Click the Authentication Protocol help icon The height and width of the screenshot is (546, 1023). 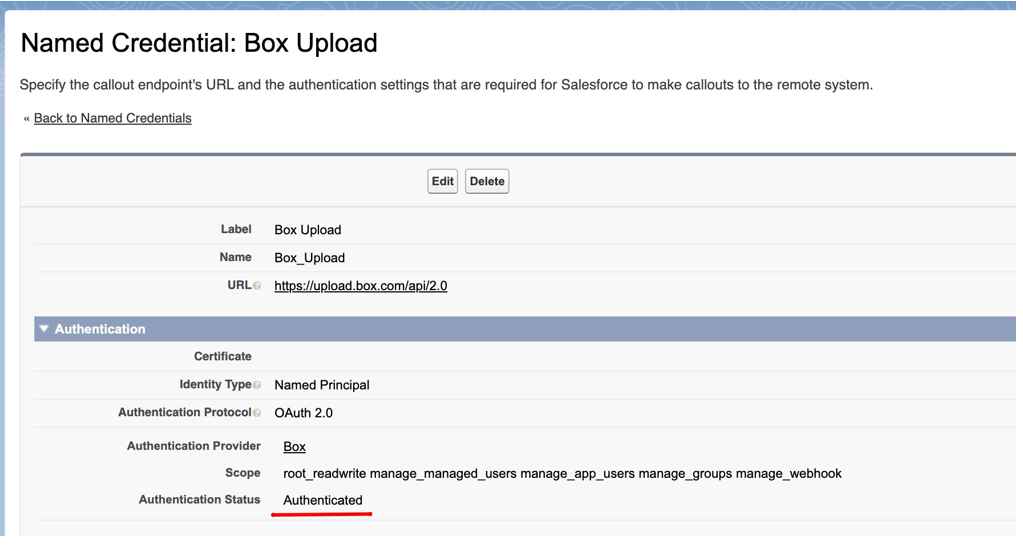257,413
